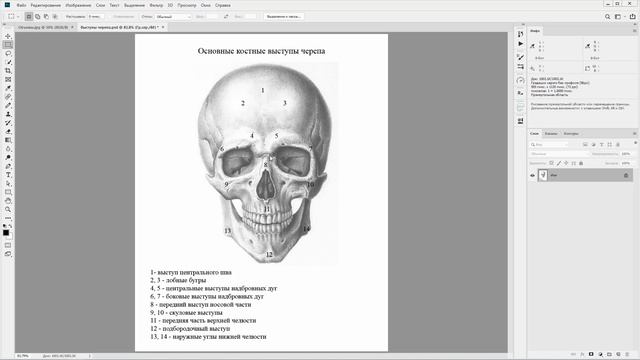
Task: Select the Zoom tool
Action: 8,209
